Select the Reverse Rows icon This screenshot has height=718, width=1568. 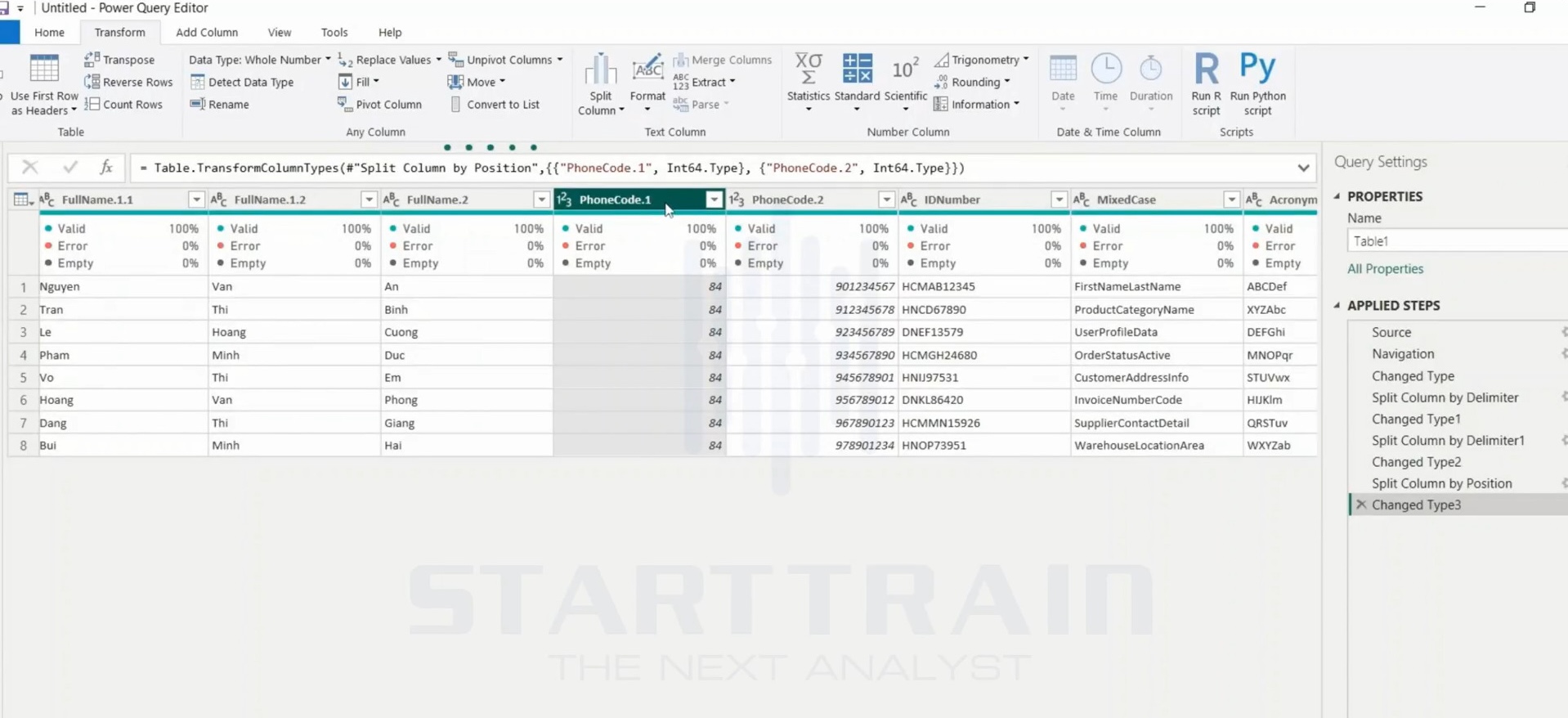tap(92, 82)
